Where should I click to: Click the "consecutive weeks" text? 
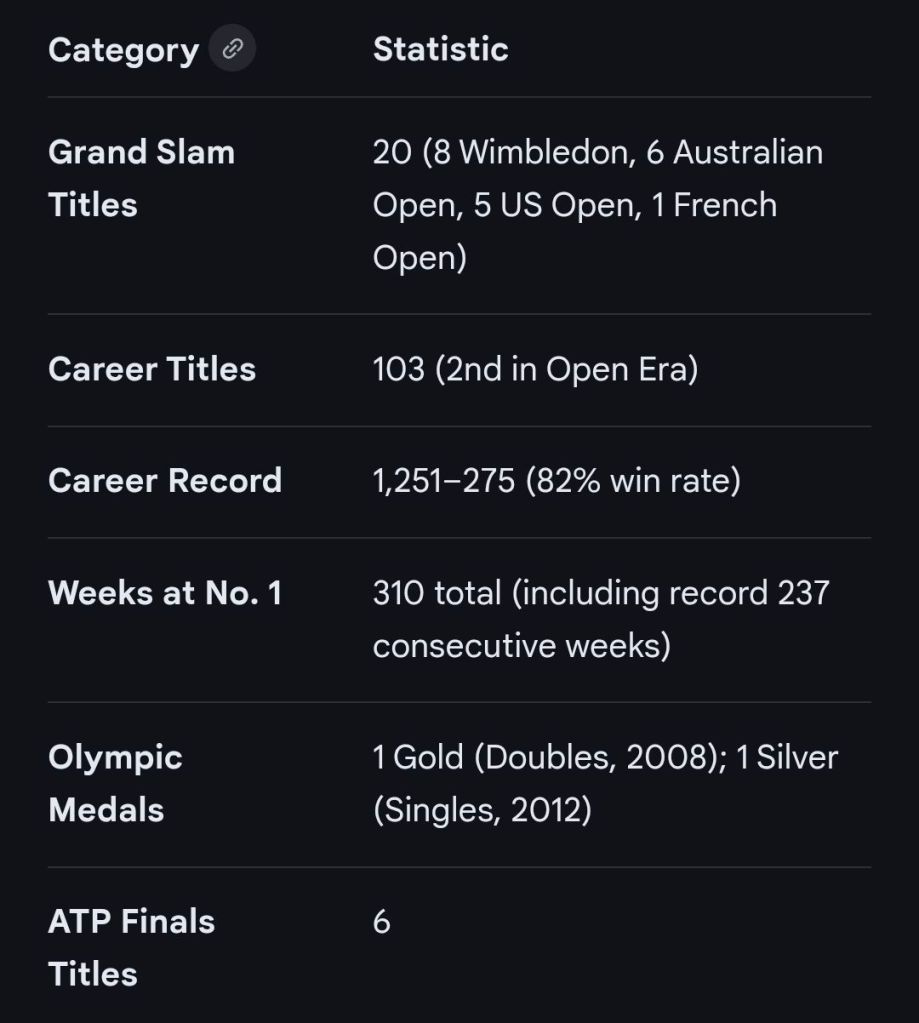(521, 645)
